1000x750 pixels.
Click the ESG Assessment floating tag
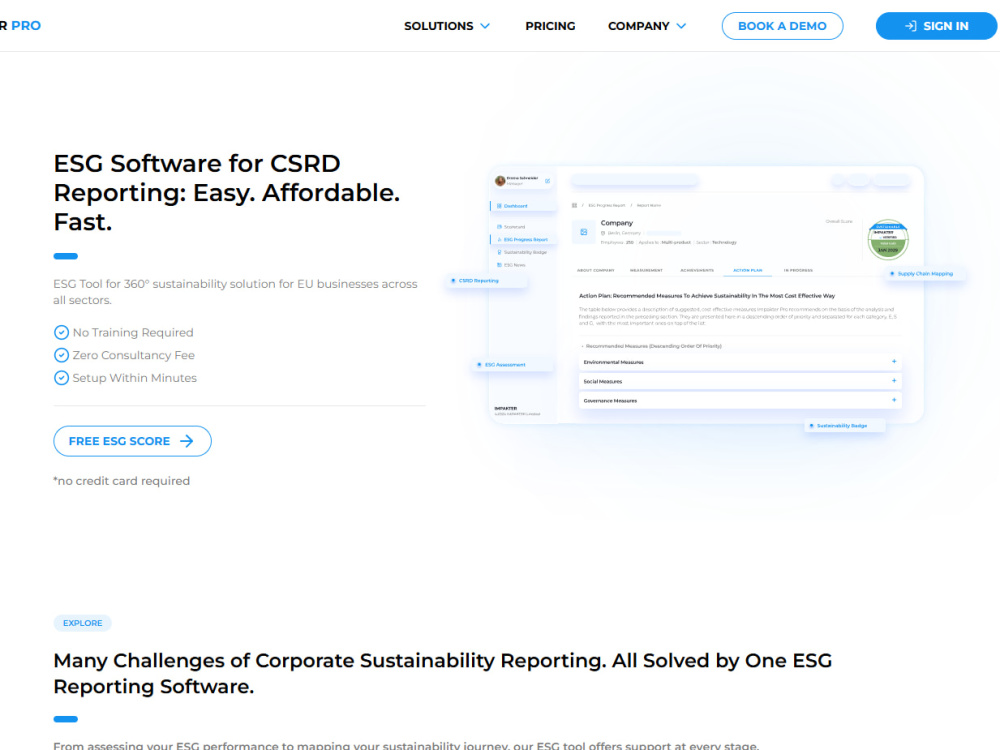click(512, 365)
